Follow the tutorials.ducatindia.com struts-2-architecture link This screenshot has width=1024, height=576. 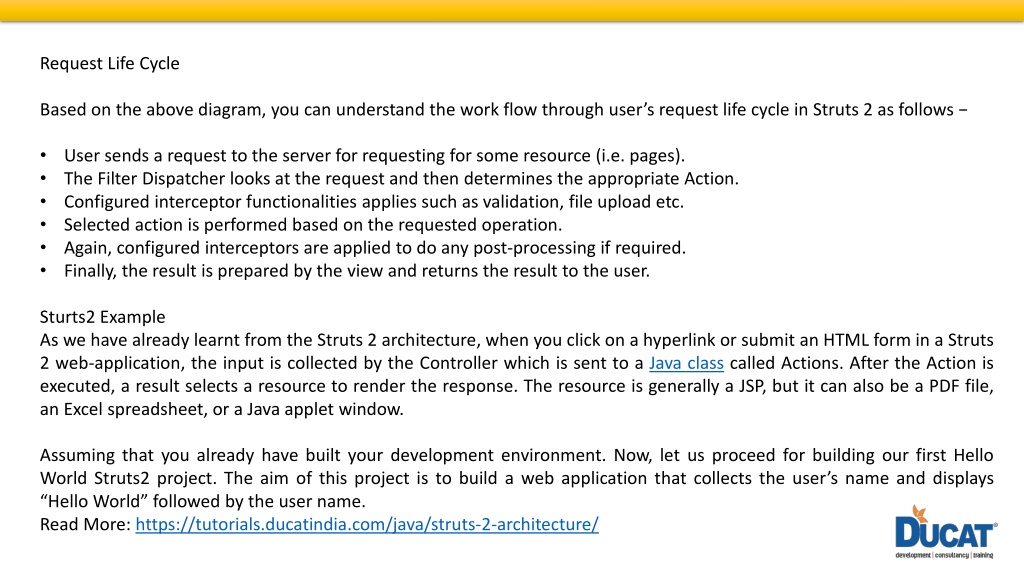click(367, 524)
